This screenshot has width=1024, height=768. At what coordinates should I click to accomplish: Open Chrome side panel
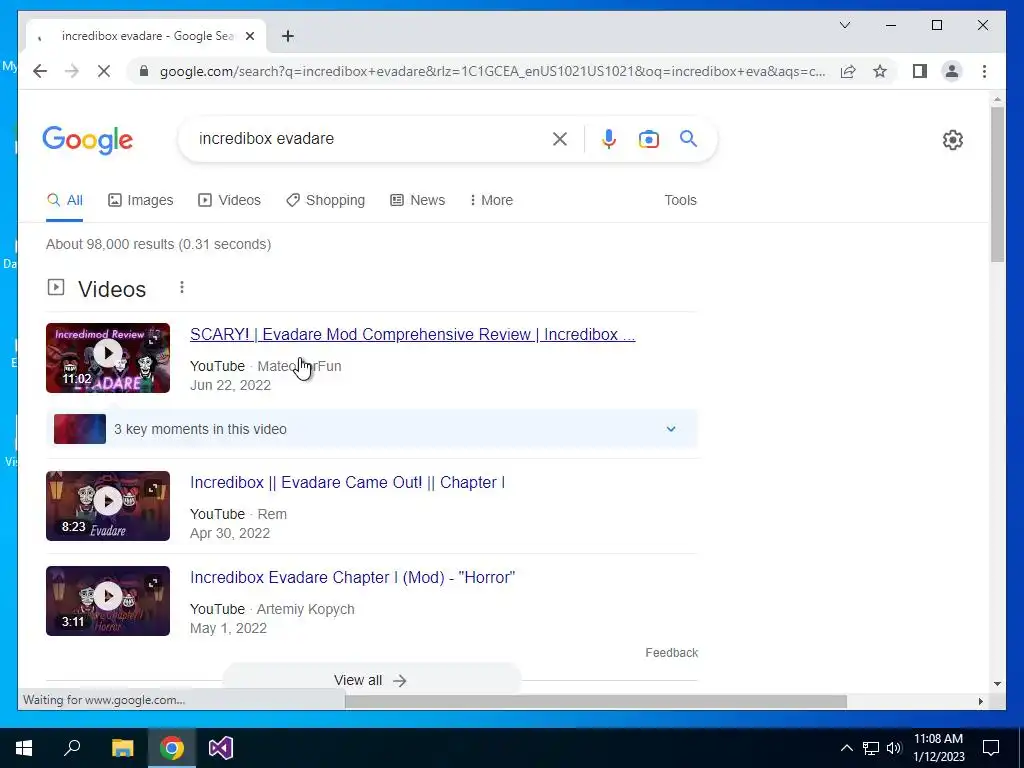click(x=920, y=71)
